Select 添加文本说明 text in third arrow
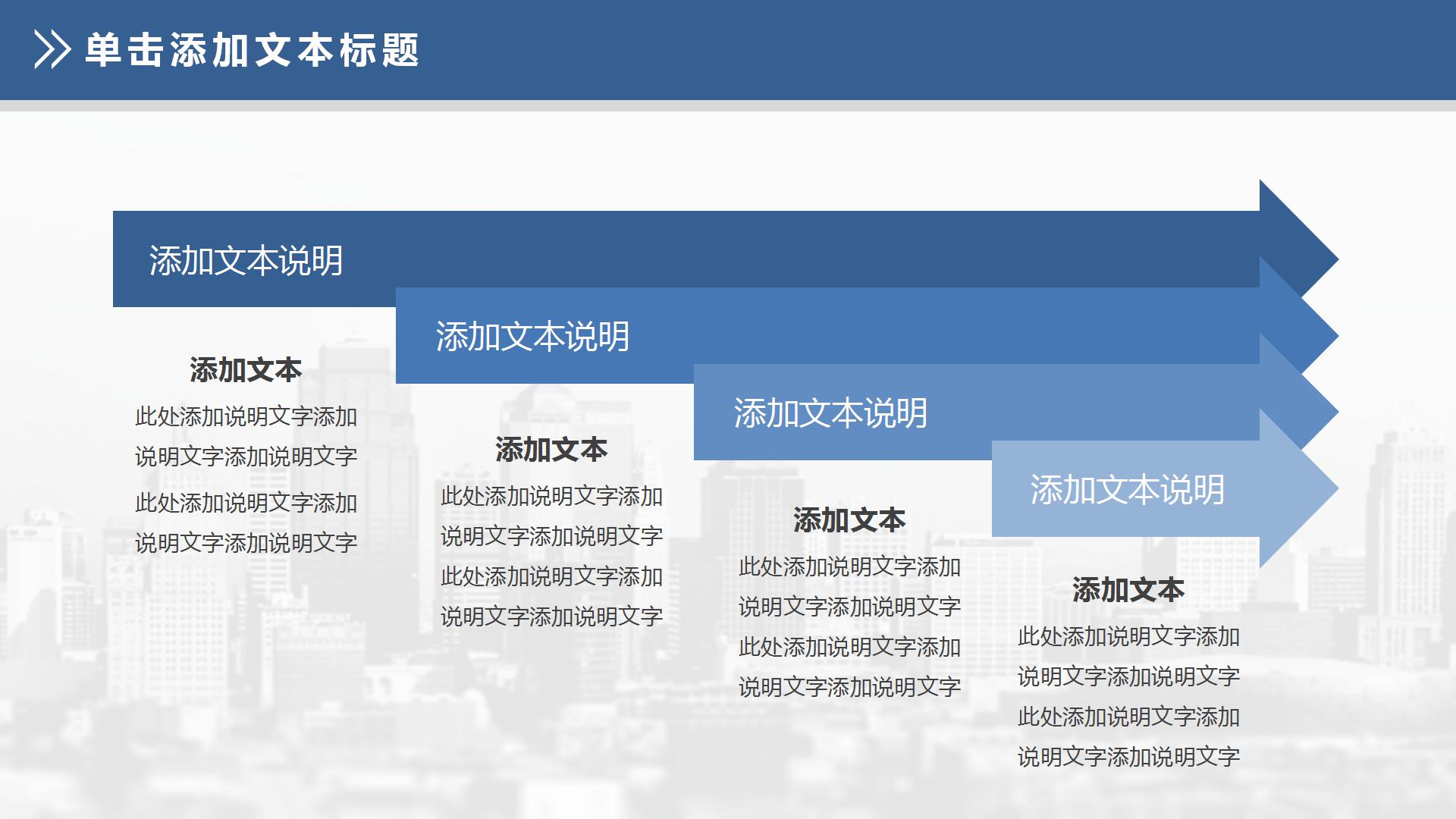The width and height of the screenshot is (1456, 819). [832, 413]
